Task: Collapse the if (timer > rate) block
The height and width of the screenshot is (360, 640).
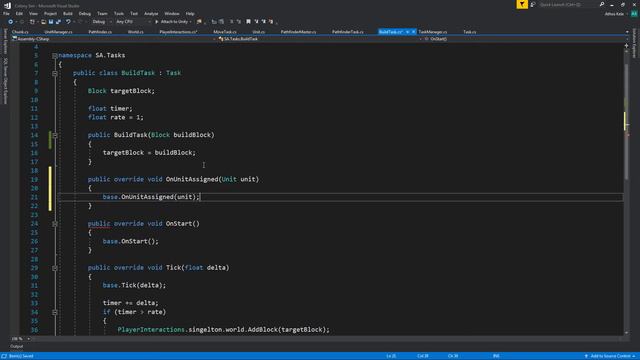Action: [x=55, y=312]
